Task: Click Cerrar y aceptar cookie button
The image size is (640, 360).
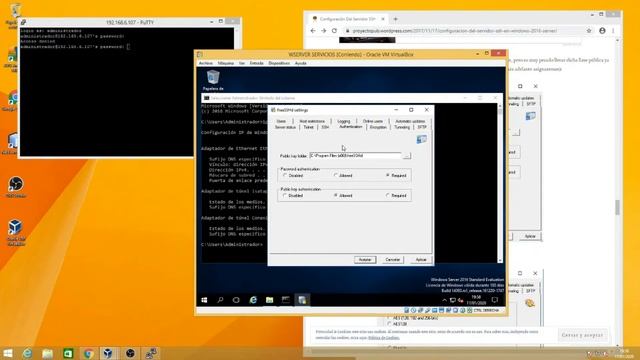Action: [x=582, y=335]
